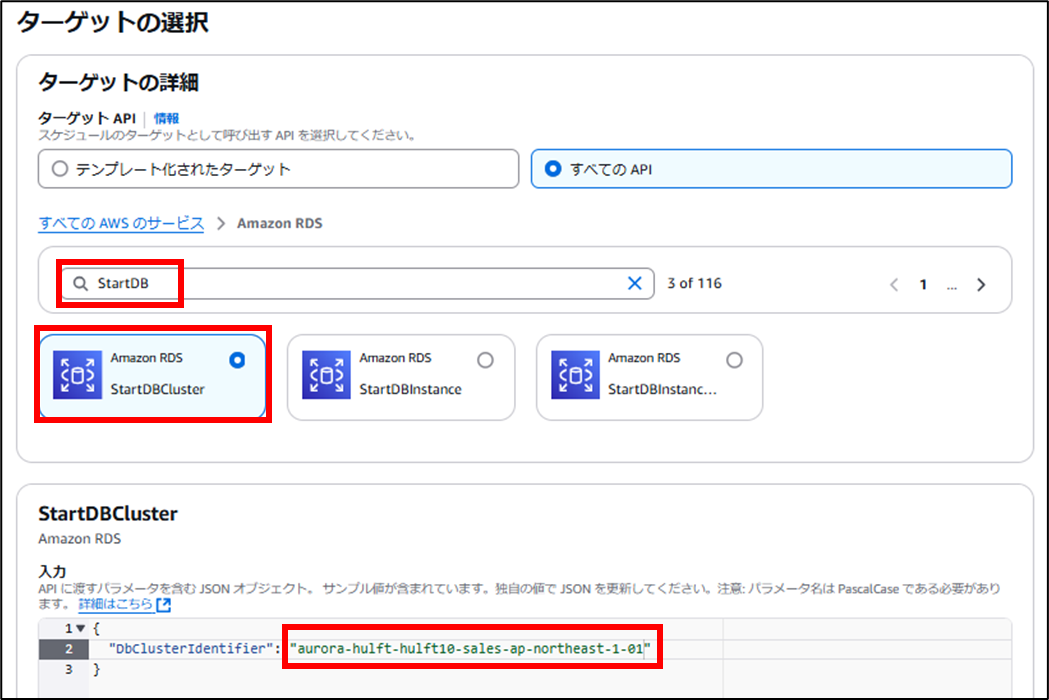Click the magnifier search icon
The width and height of the screenshot is (1049, 700).
pos(80,284)
